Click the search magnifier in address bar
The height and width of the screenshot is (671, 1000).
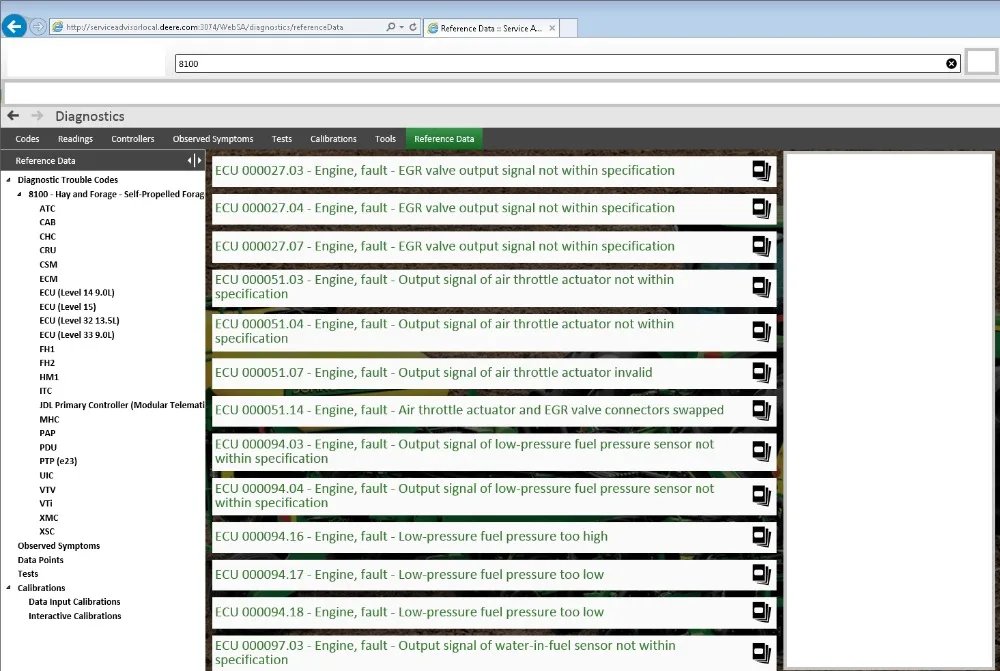click(x=390, y=27)
